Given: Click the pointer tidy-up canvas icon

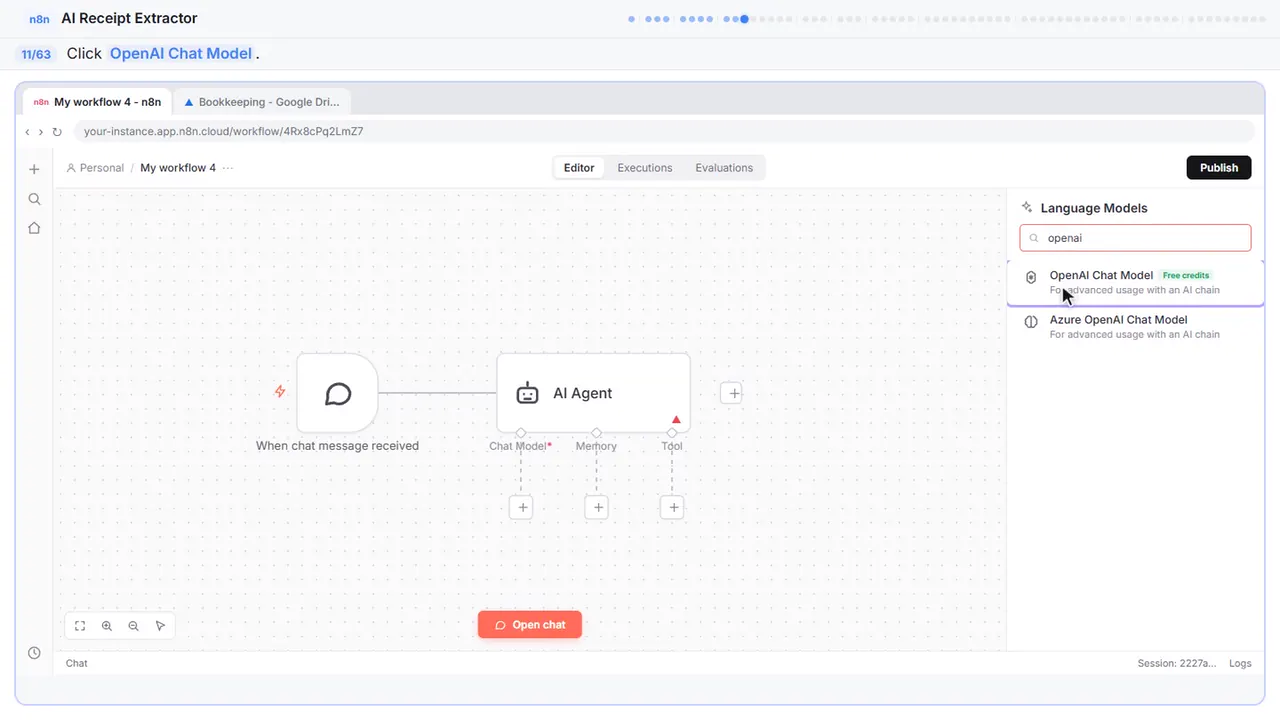Looking at the screenshot, I should pyautogui.click(x=161, y=626).
